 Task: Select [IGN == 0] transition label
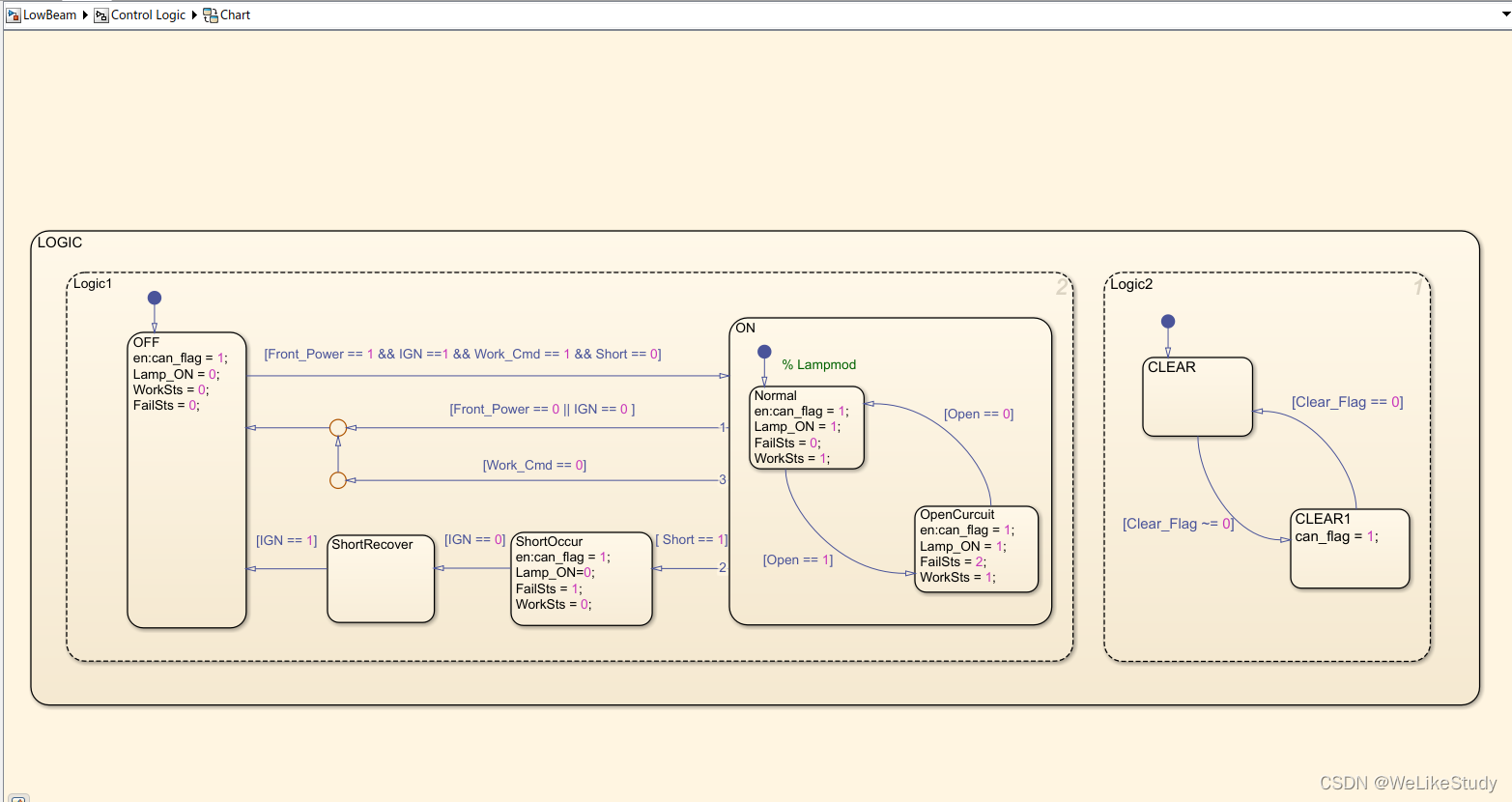coord(474,540)
